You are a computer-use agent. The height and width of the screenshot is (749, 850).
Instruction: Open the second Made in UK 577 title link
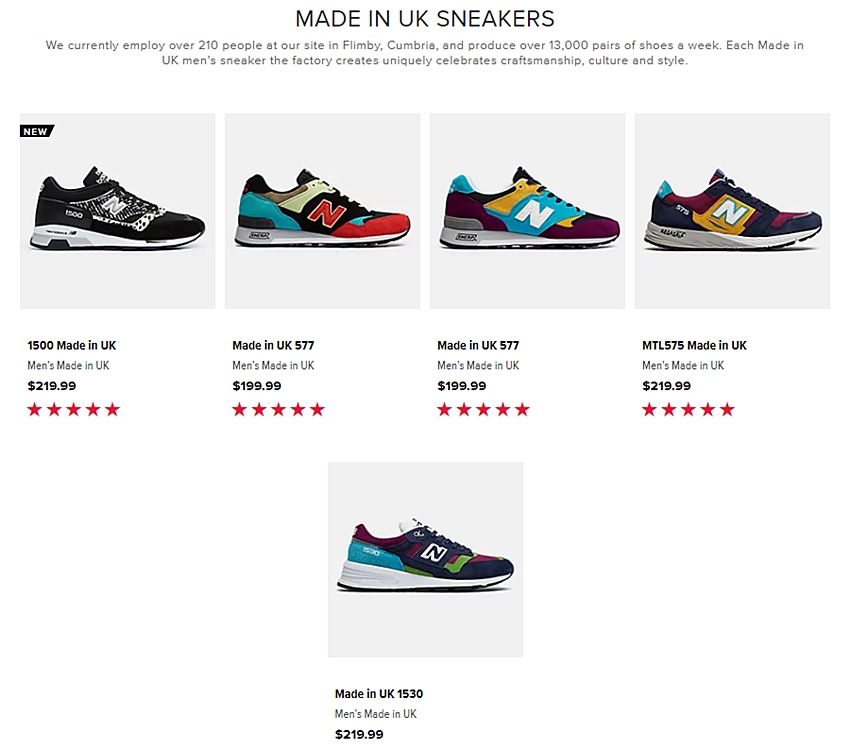pos(478,345)
